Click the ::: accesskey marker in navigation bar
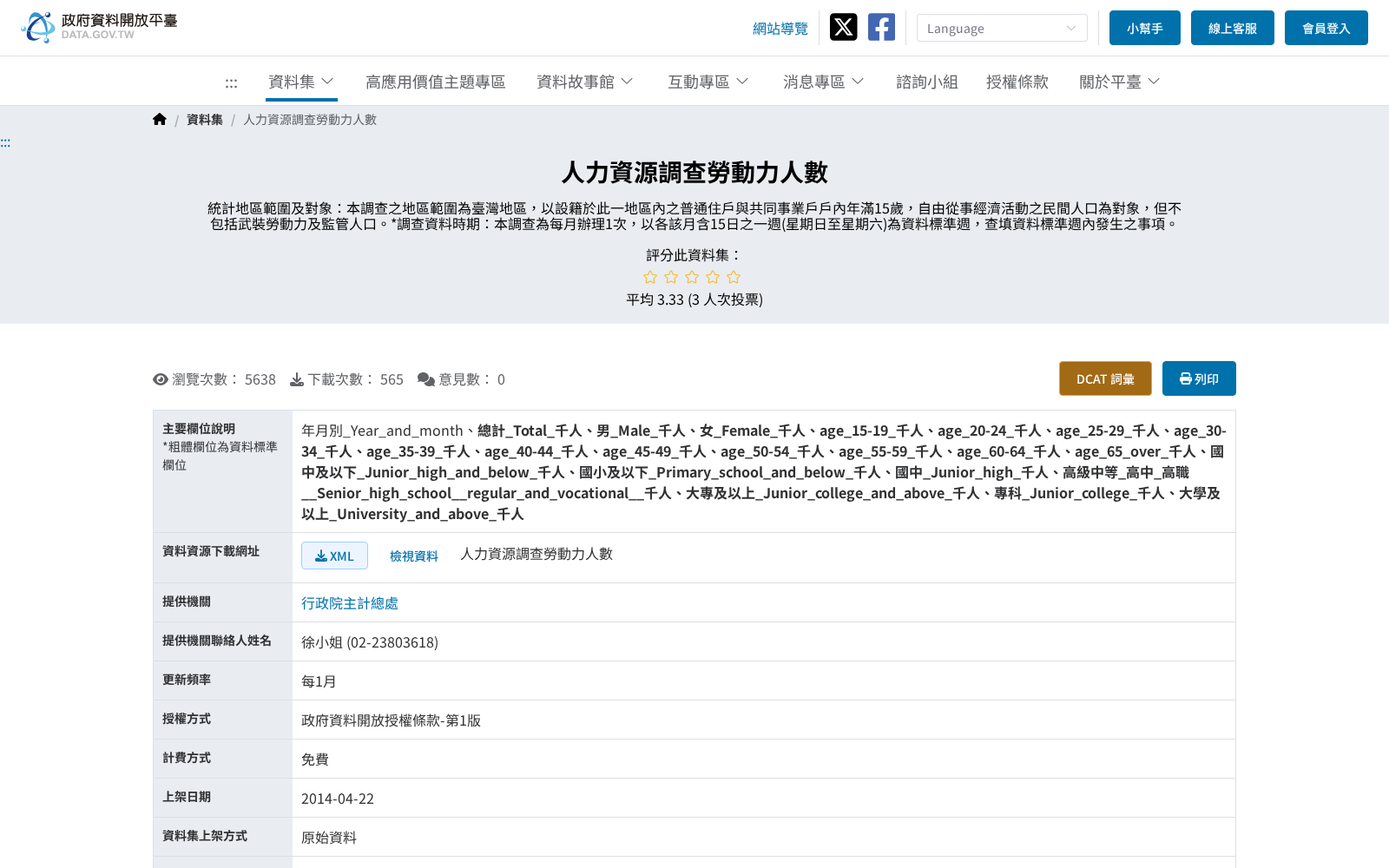The width and height of the screenshot is (1389, 868). pos(231,82)
